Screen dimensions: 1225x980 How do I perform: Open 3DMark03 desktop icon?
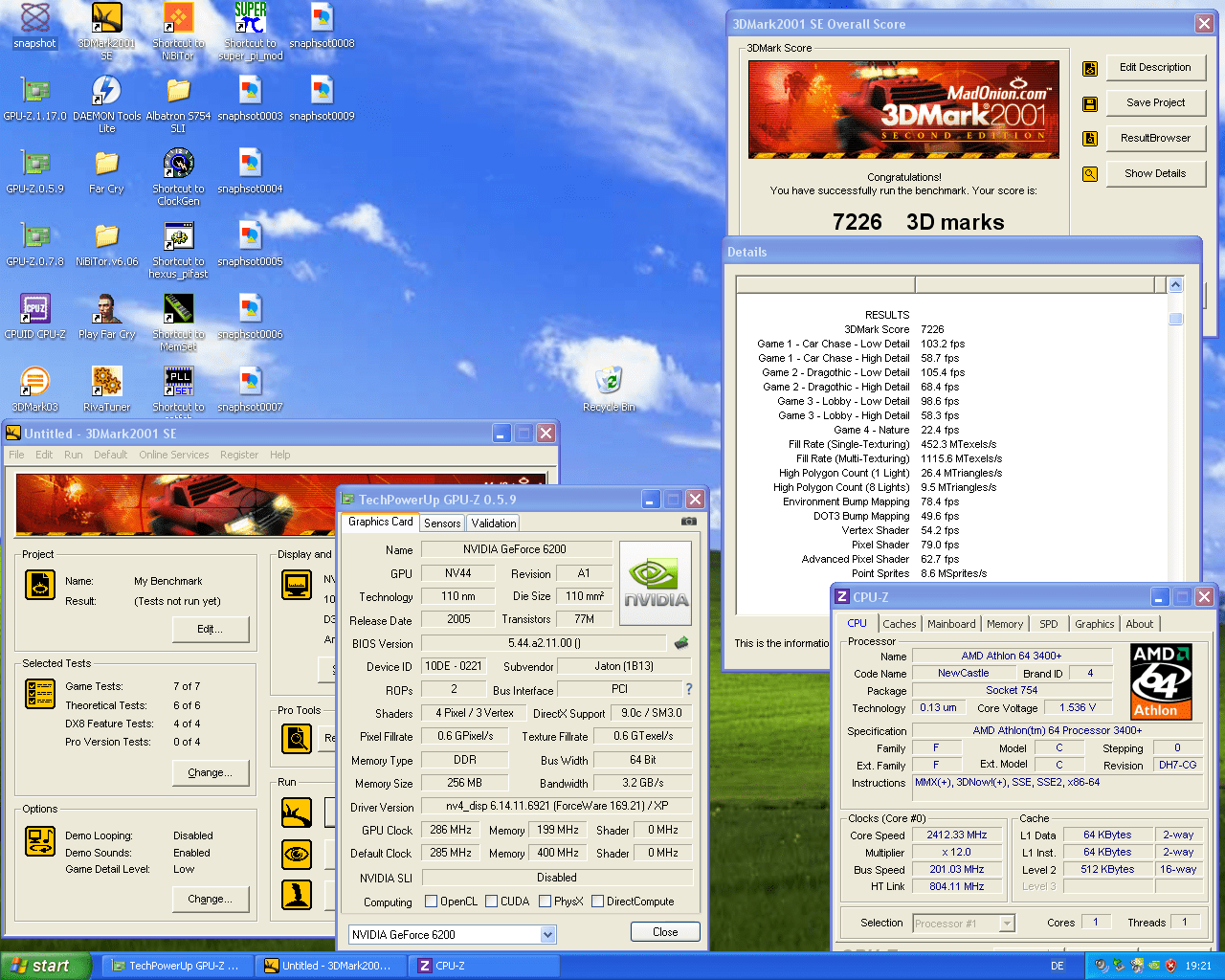[35, 390]
